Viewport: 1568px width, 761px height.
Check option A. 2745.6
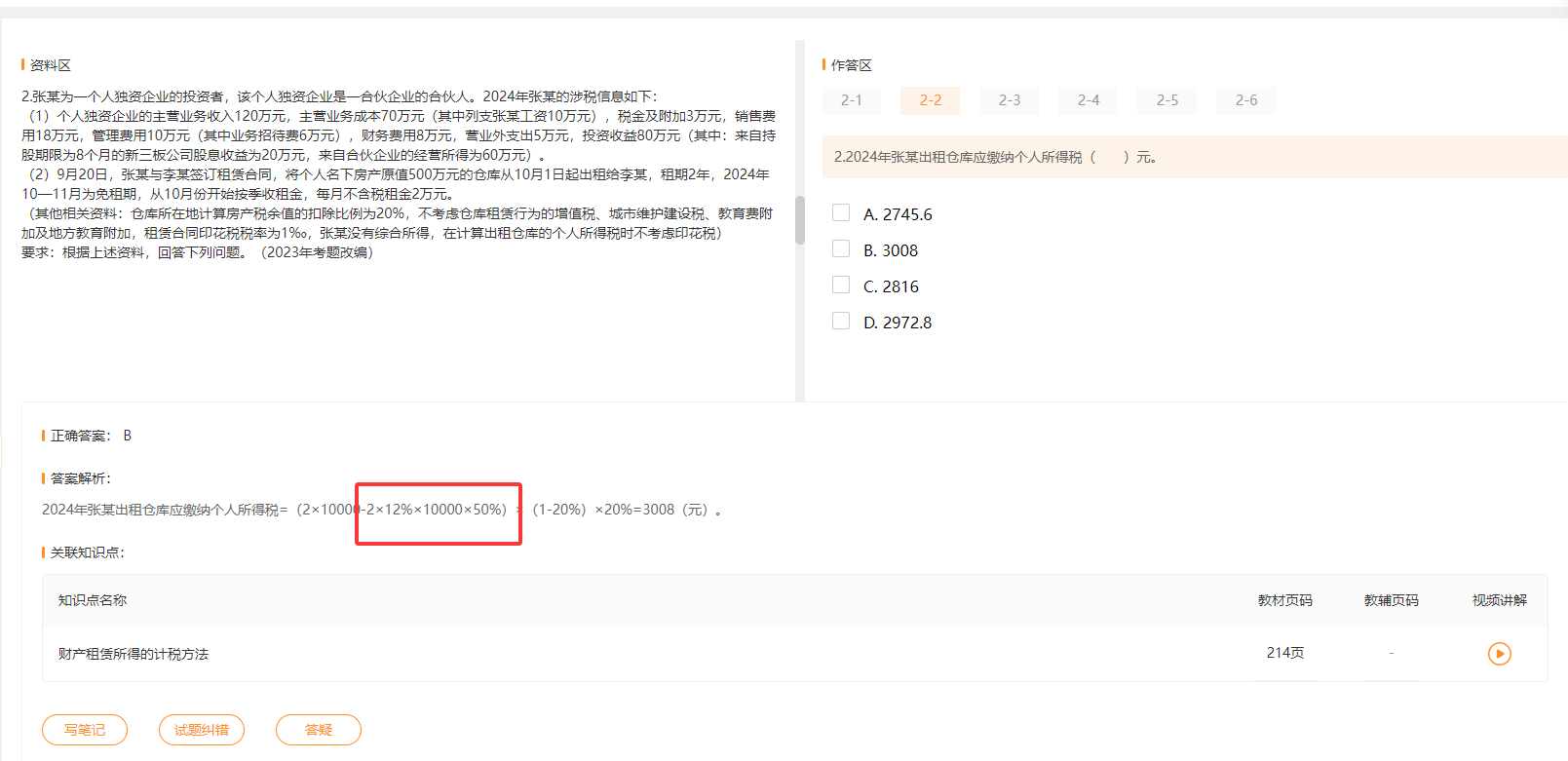[841, 213]
